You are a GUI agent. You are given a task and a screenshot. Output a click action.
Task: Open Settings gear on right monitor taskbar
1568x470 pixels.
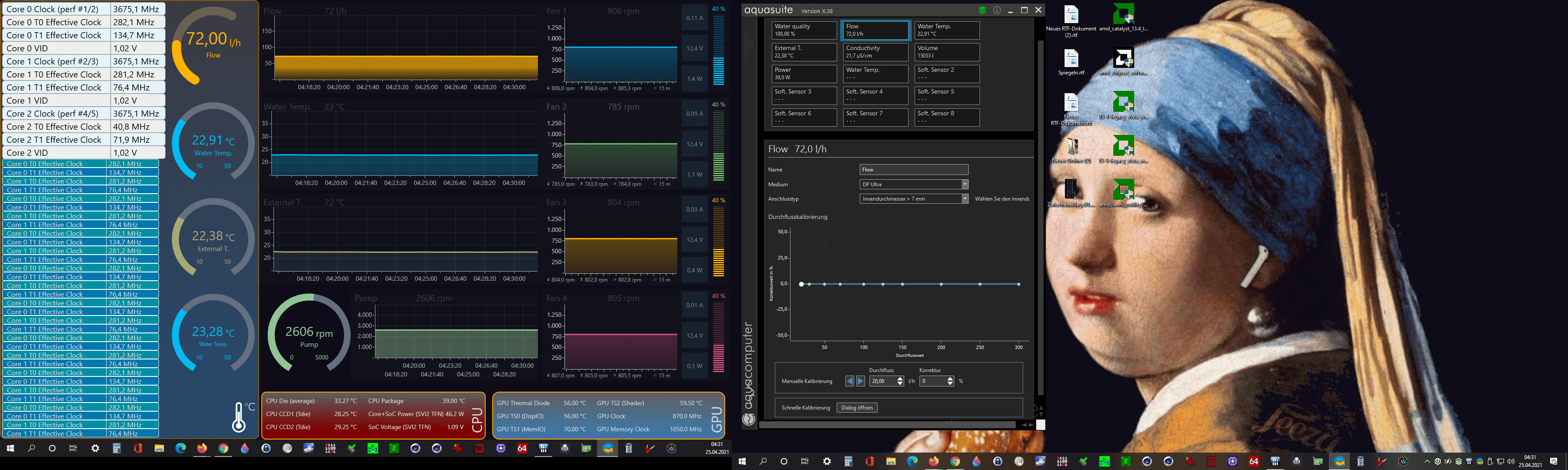(x=827, y=461)
